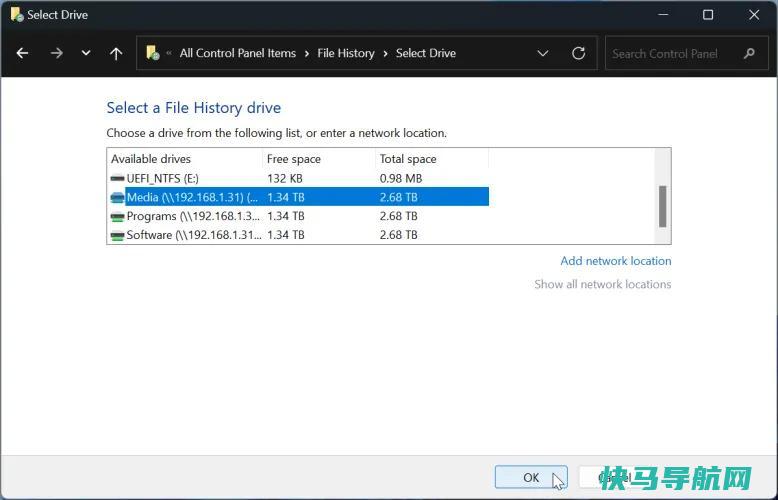Click the Media network drive icon

tap(117, 197)
